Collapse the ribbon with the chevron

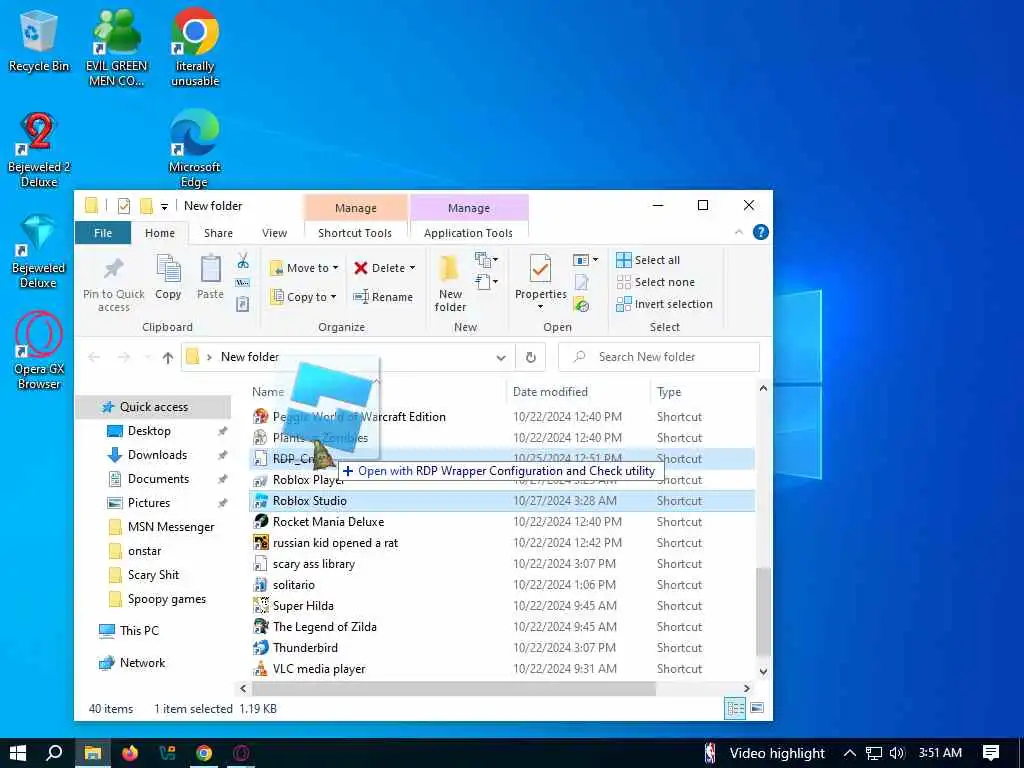click(739, 232)
